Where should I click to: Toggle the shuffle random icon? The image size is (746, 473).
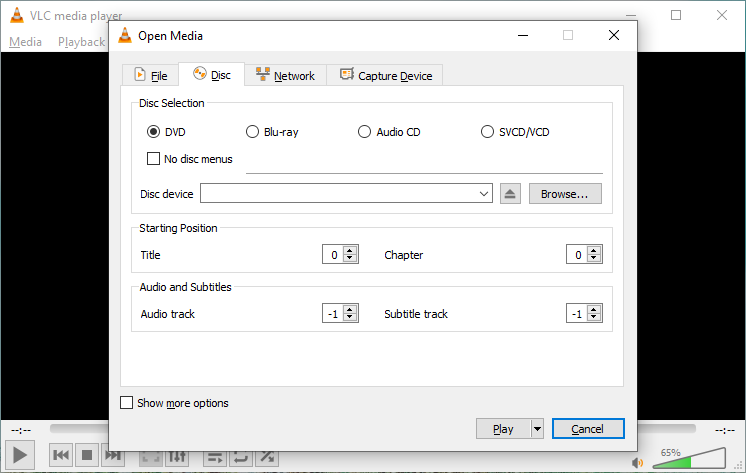(267, 457)
